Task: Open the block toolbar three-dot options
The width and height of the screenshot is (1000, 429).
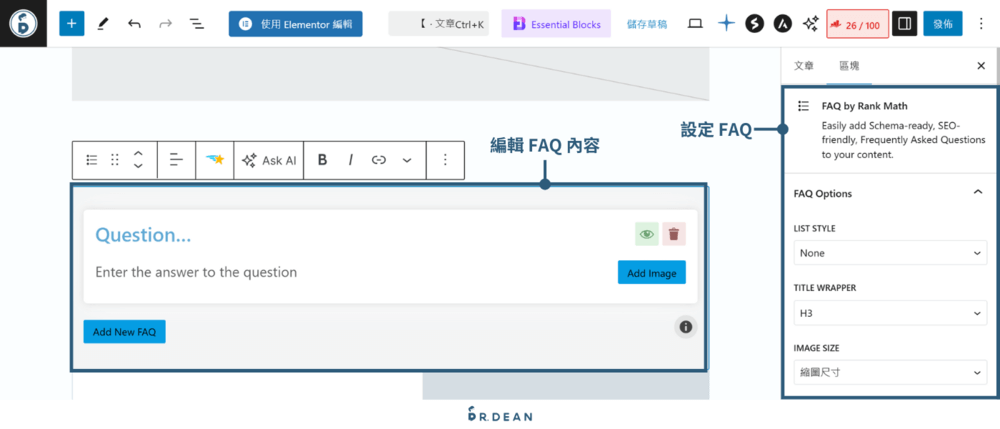Action: coord(445,160)
